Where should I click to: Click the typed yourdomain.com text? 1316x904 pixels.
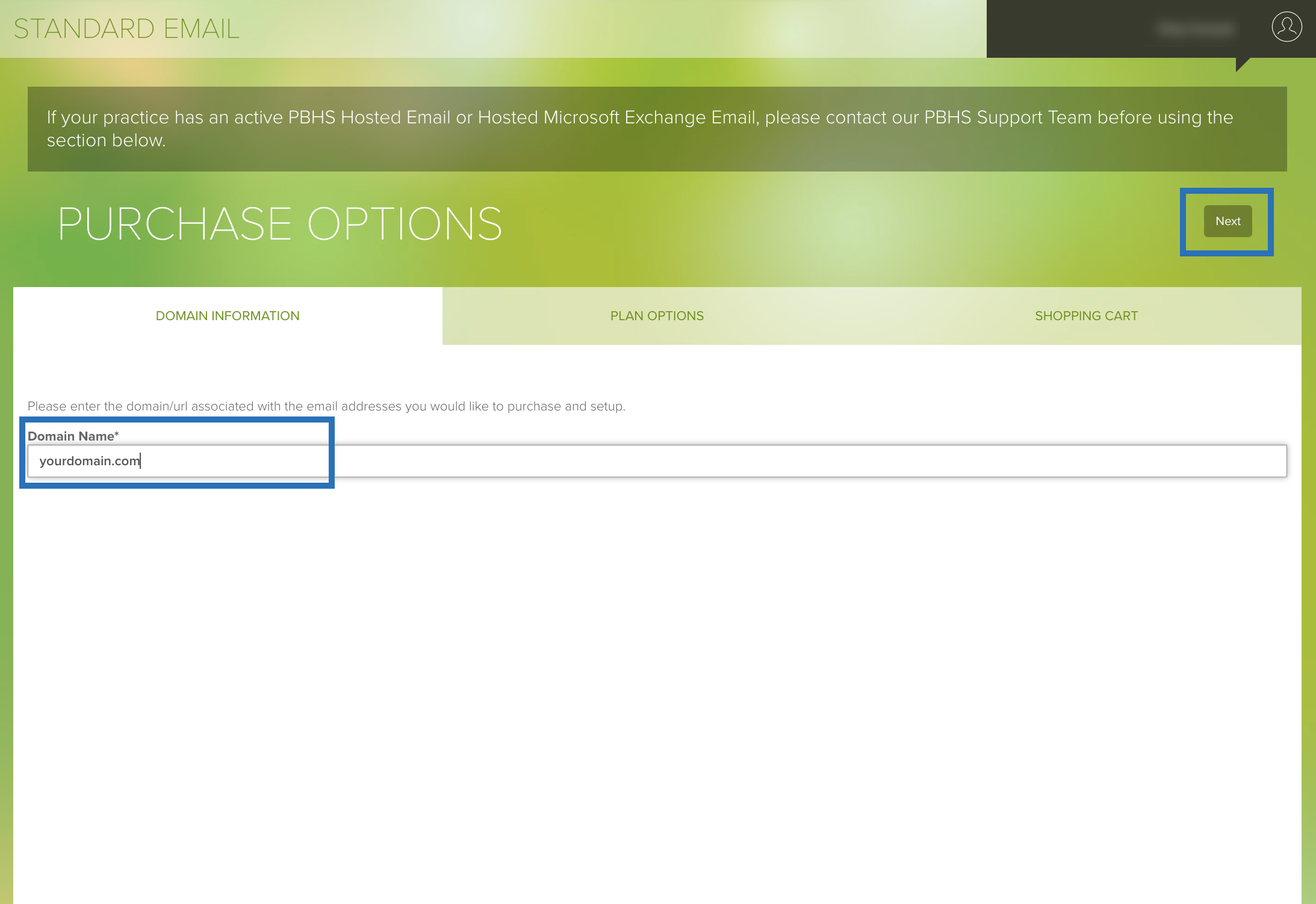89,461
